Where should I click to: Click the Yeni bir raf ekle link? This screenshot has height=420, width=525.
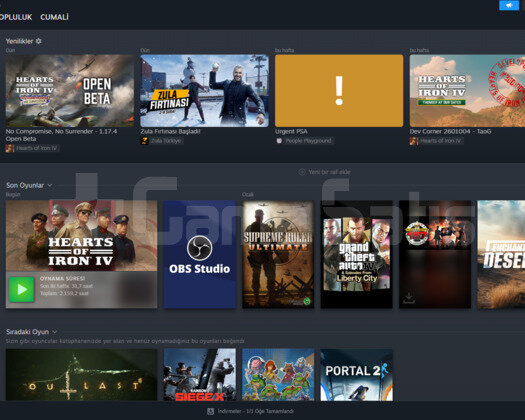[329, 172]
